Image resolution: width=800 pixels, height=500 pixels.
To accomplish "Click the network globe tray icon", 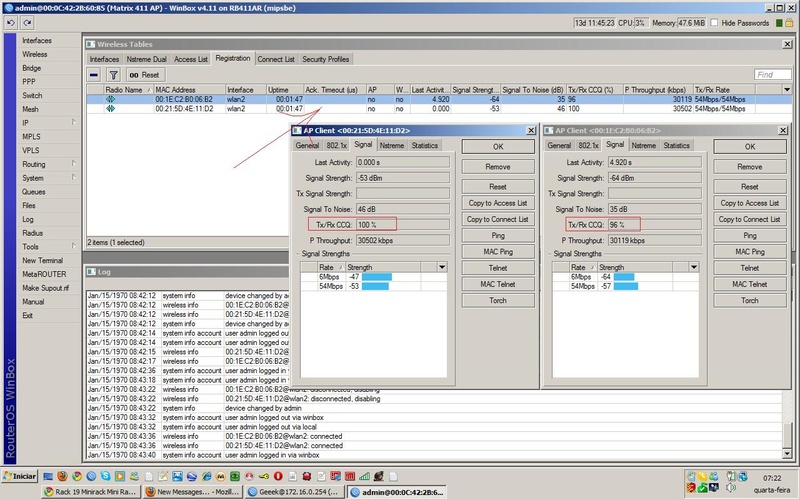I will click(743, 476).
